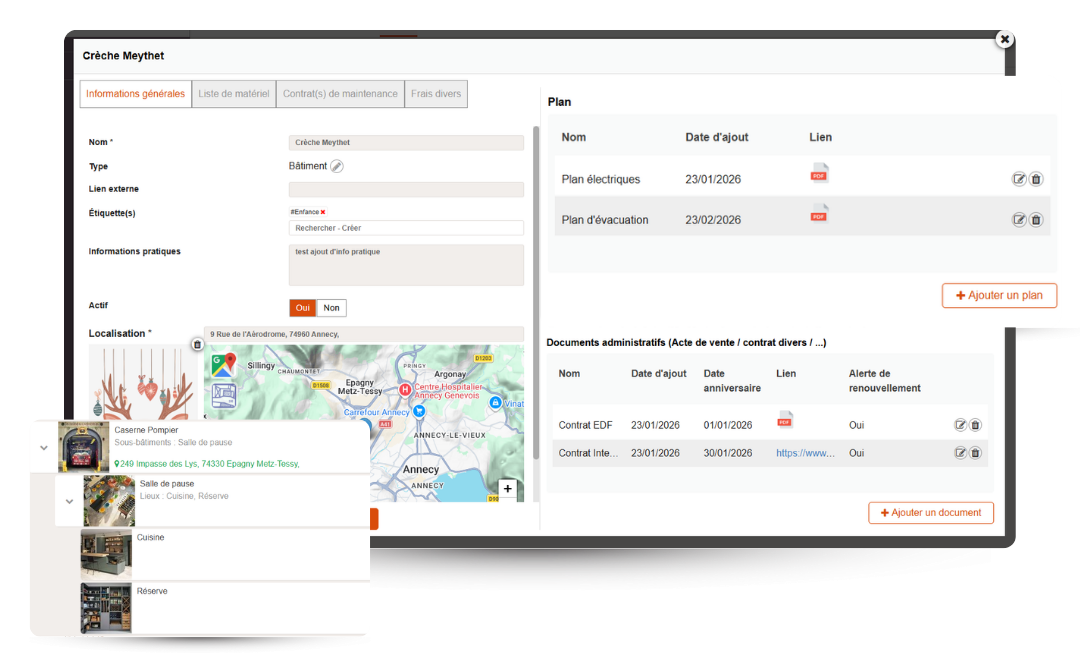Zoom in on the map
Viewport: 1080px width, 669px height.
click(x=508, y=489)
